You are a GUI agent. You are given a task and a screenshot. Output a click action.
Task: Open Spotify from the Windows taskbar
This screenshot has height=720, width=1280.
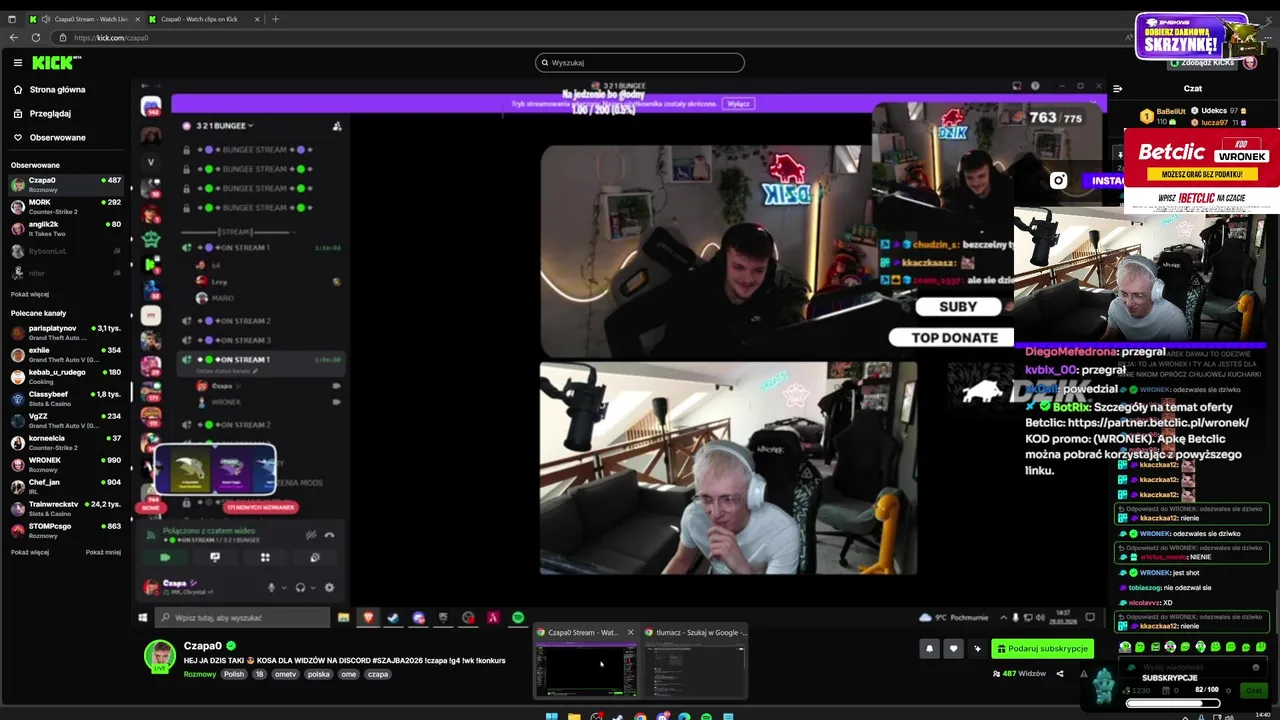coord(706,716)
